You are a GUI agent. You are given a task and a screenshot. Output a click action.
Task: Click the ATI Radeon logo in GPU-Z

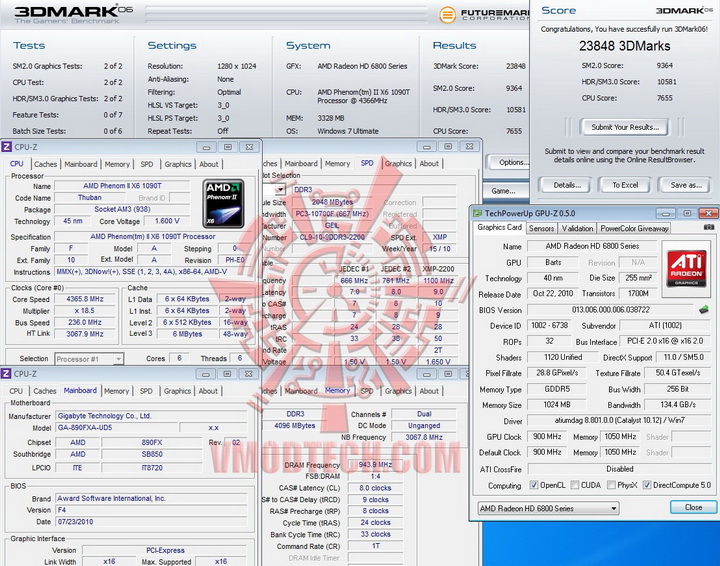coord(687,269)
